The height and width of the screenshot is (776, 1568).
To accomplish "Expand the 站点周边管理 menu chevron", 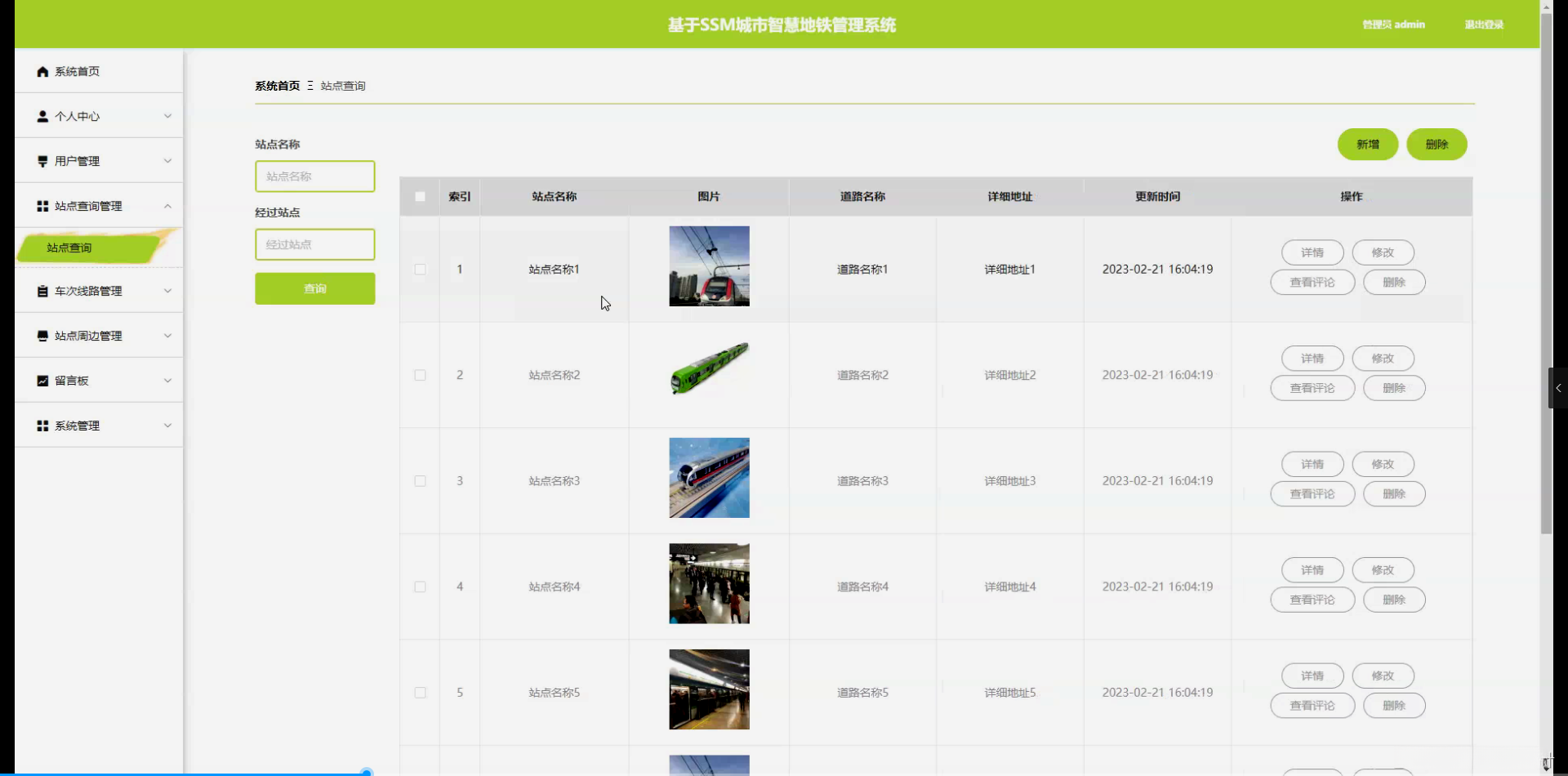I will click(x=167, y=337).
